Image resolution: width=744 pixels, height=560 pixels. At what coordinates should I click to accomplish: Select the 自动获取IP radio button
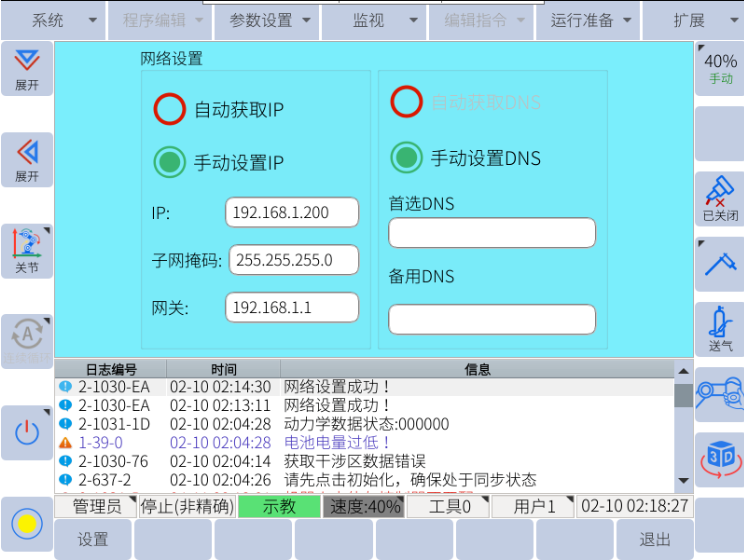click(170, 109)
